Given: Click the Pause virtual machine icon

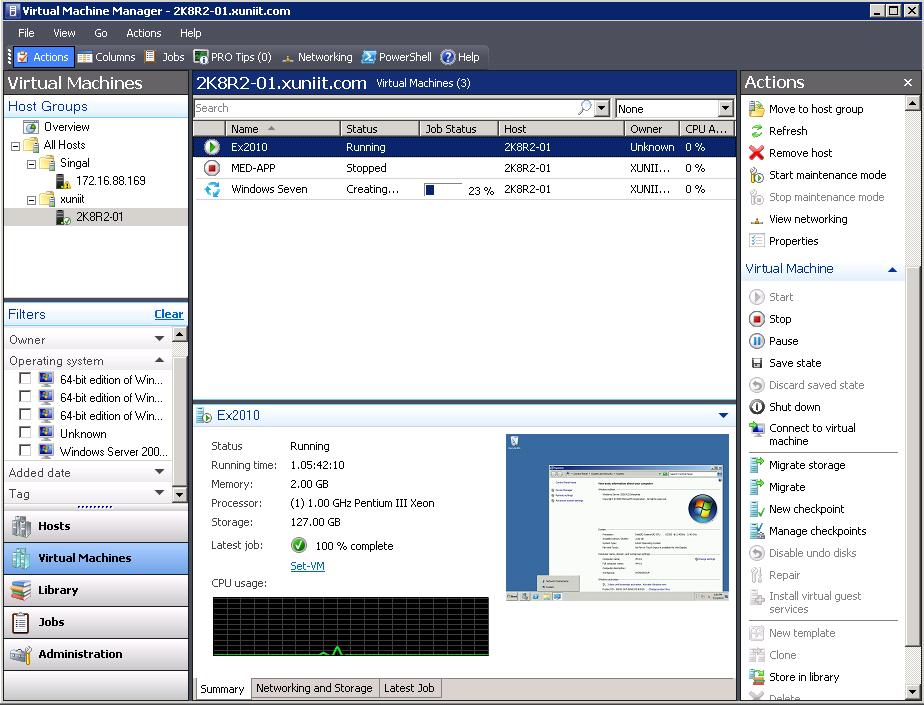Looking at the screenshot, I should tap(757, 341).
